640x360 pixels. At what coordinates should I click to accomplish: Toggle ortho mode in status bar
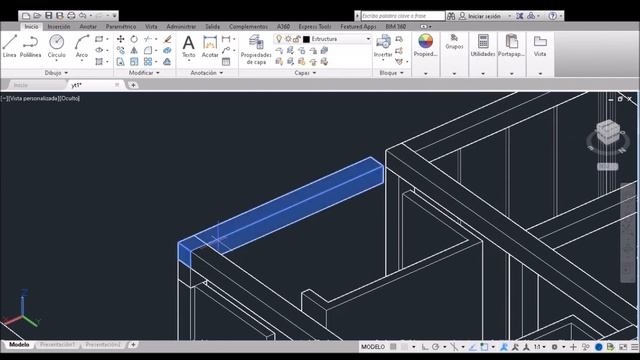[x=425, y=347]
